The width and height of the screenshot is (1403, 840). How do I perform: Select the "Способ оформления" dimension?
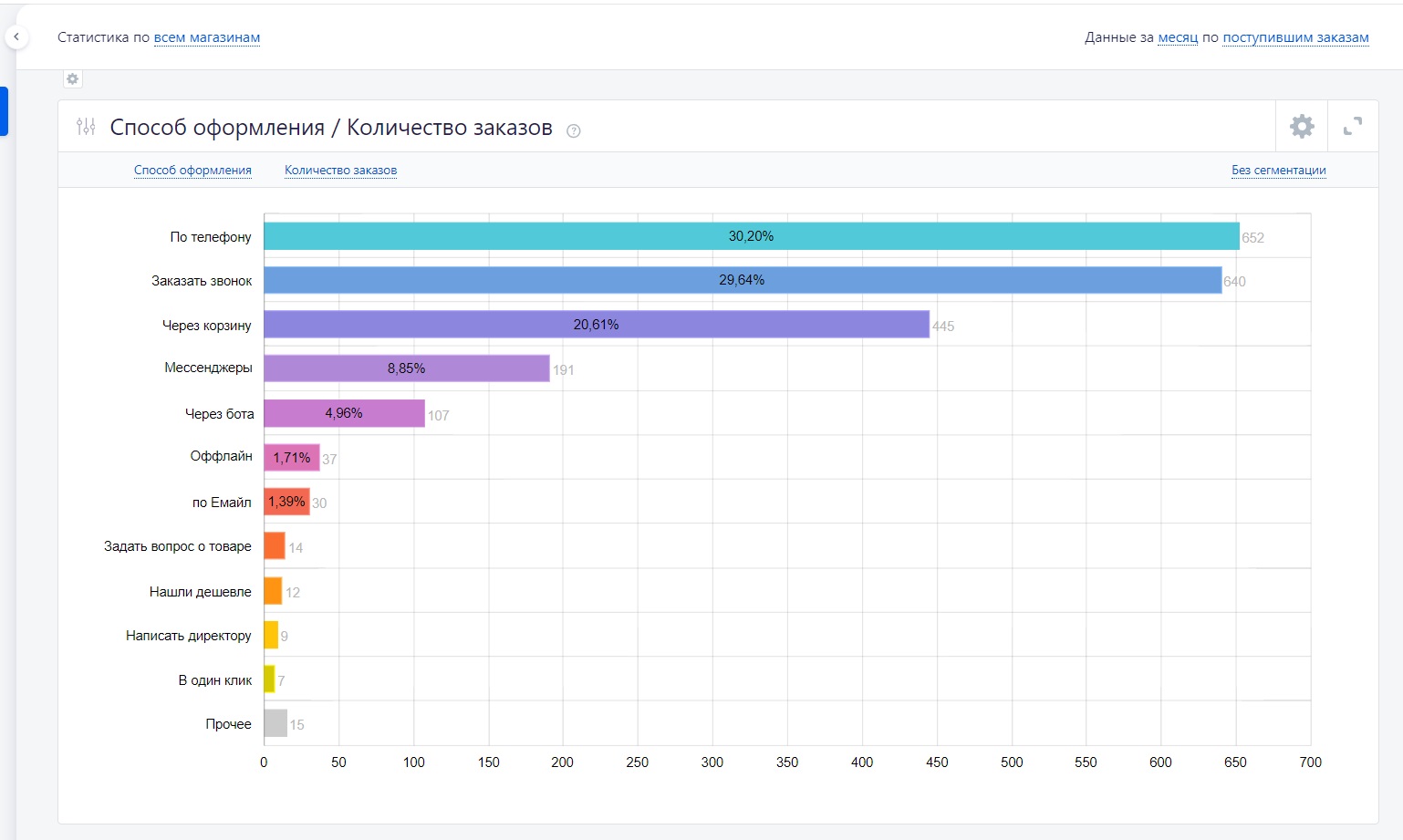click(x=192, y=170)
